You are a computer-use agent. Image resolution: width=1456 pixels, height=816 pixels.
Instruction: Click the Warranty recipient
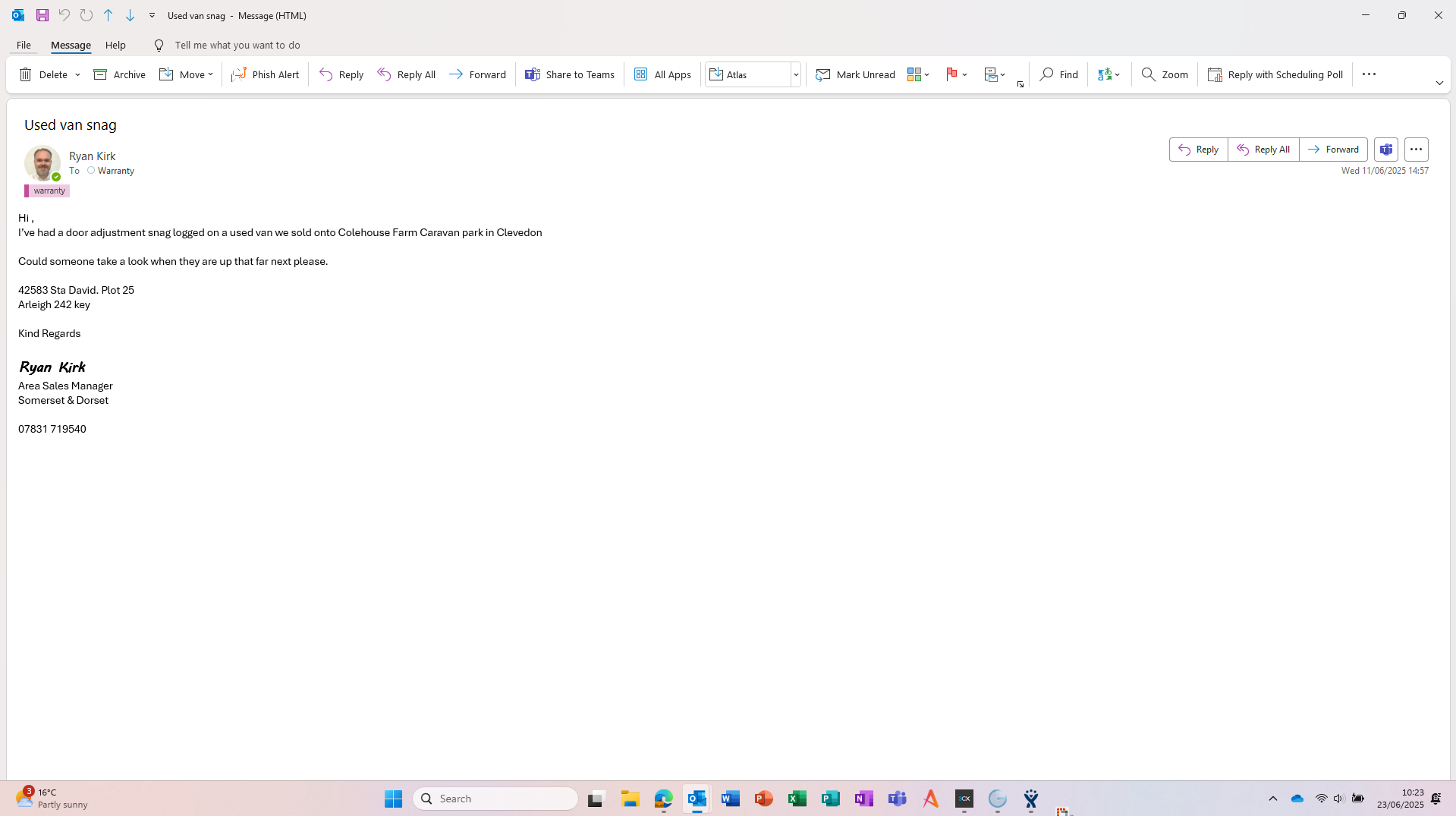pos(115,171)
